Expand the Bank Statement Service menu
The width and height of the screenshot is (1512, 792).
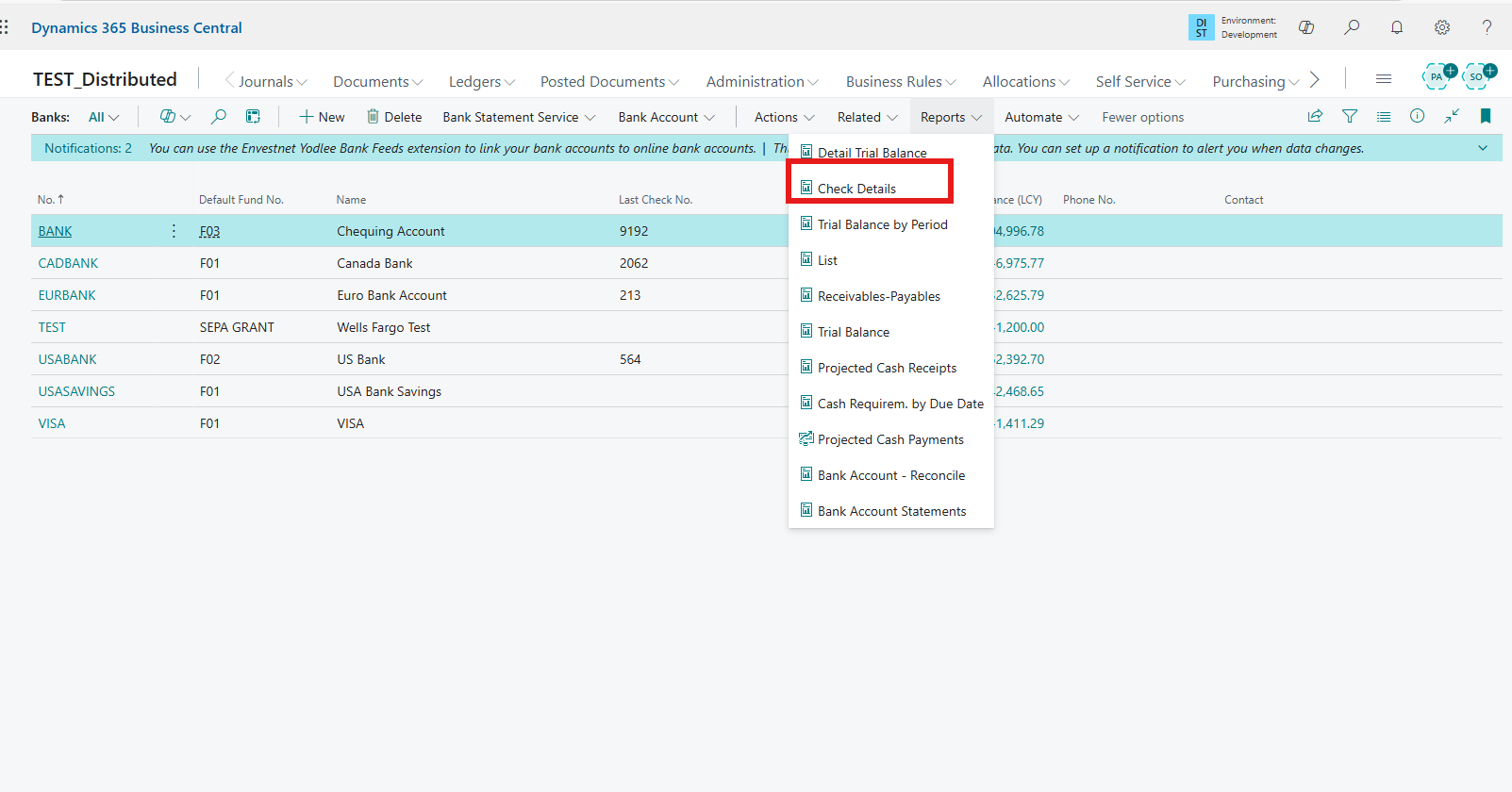tap(519, 117)
